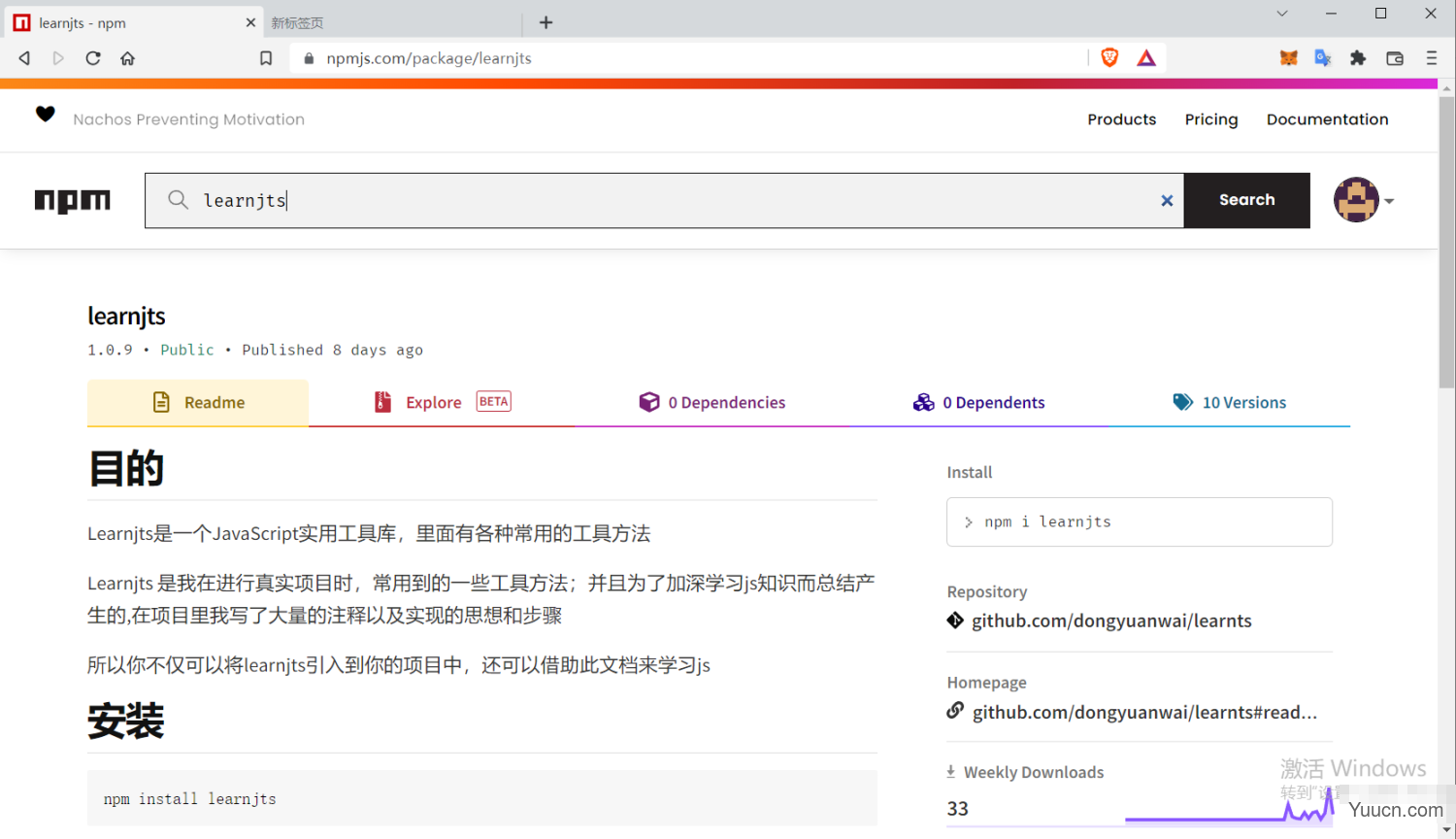
Task: Click 'Nachos Preventing Motivation' text
Action: click(188, 119)
